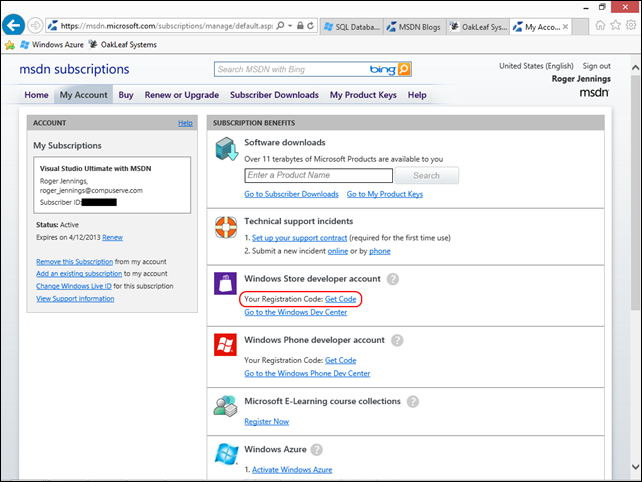Click help icon beside Windows Phone developer account
The height and width of the screenshot is (482, 642).
pyautogui.click(x=398, y=340)
